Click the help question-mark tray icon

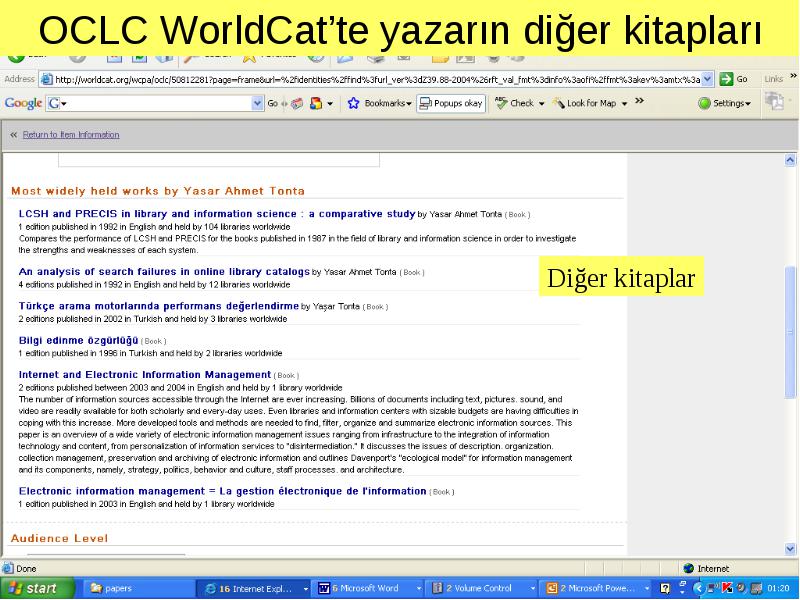[665, 589]
